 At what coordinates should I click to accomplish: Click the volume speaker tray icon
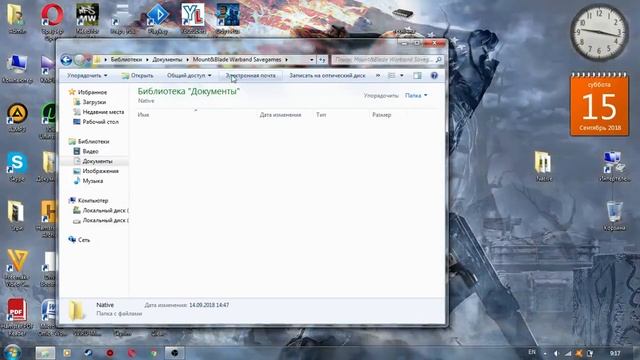(x=556, y=353)
